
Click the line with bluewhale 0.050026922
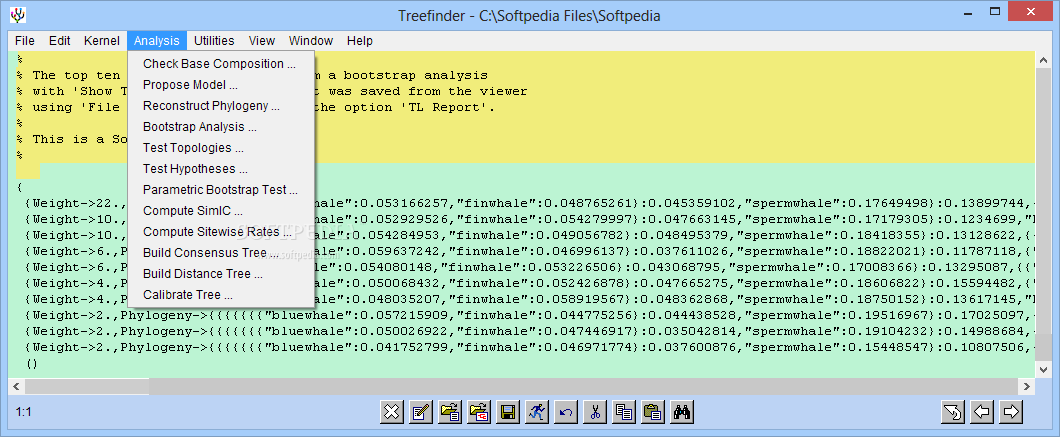528,331
